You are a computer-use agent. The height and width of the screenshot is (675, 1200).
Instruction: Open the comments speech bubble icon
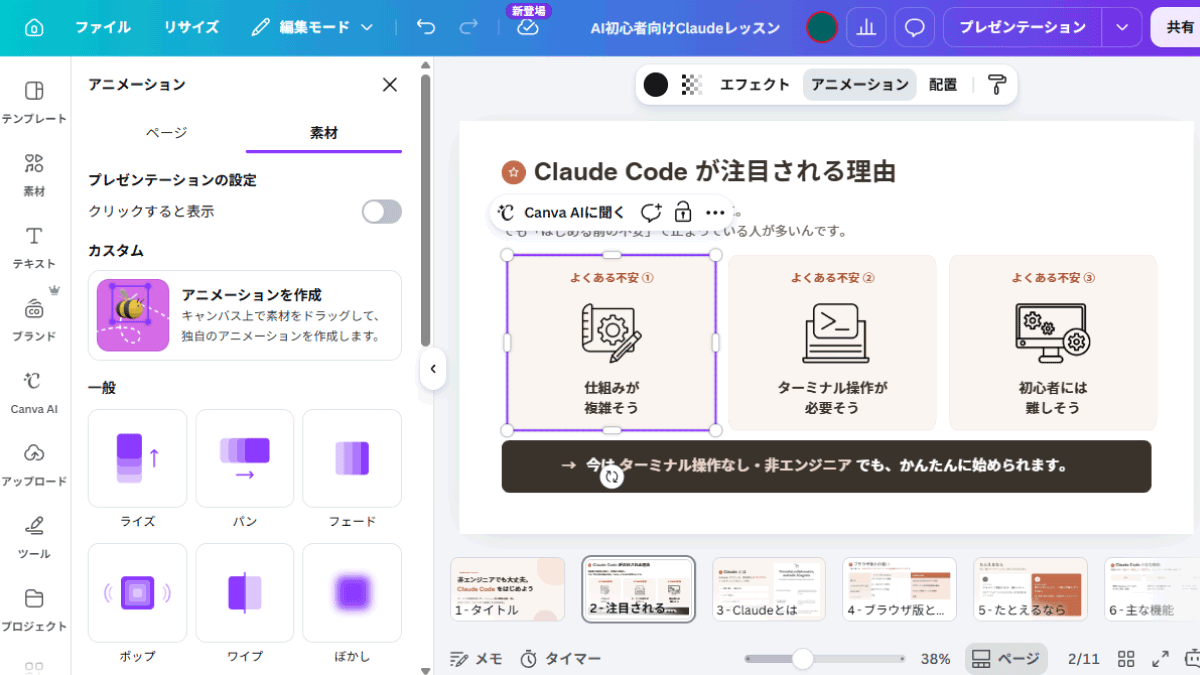914,27
